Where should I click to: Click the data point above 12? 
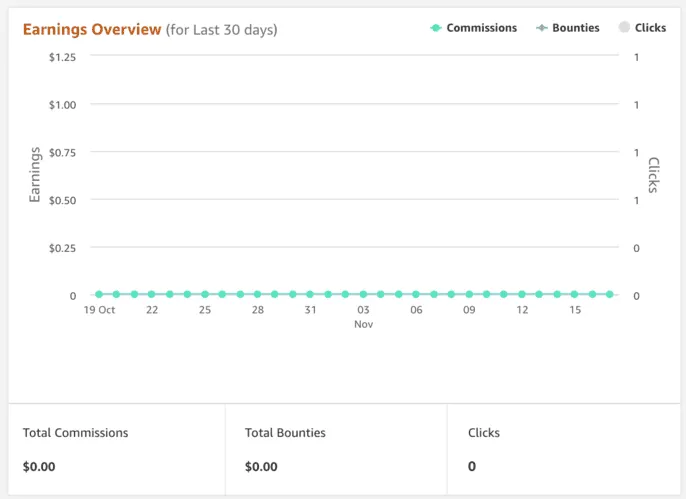(x=522, y=294)
